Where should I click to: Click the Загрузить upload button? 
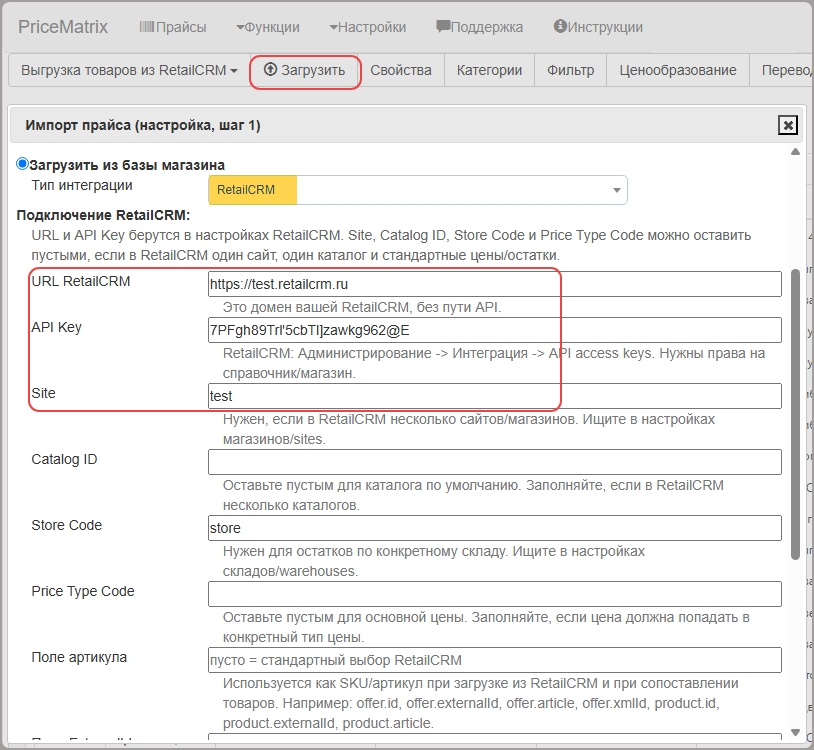click(x=305, y=70)
